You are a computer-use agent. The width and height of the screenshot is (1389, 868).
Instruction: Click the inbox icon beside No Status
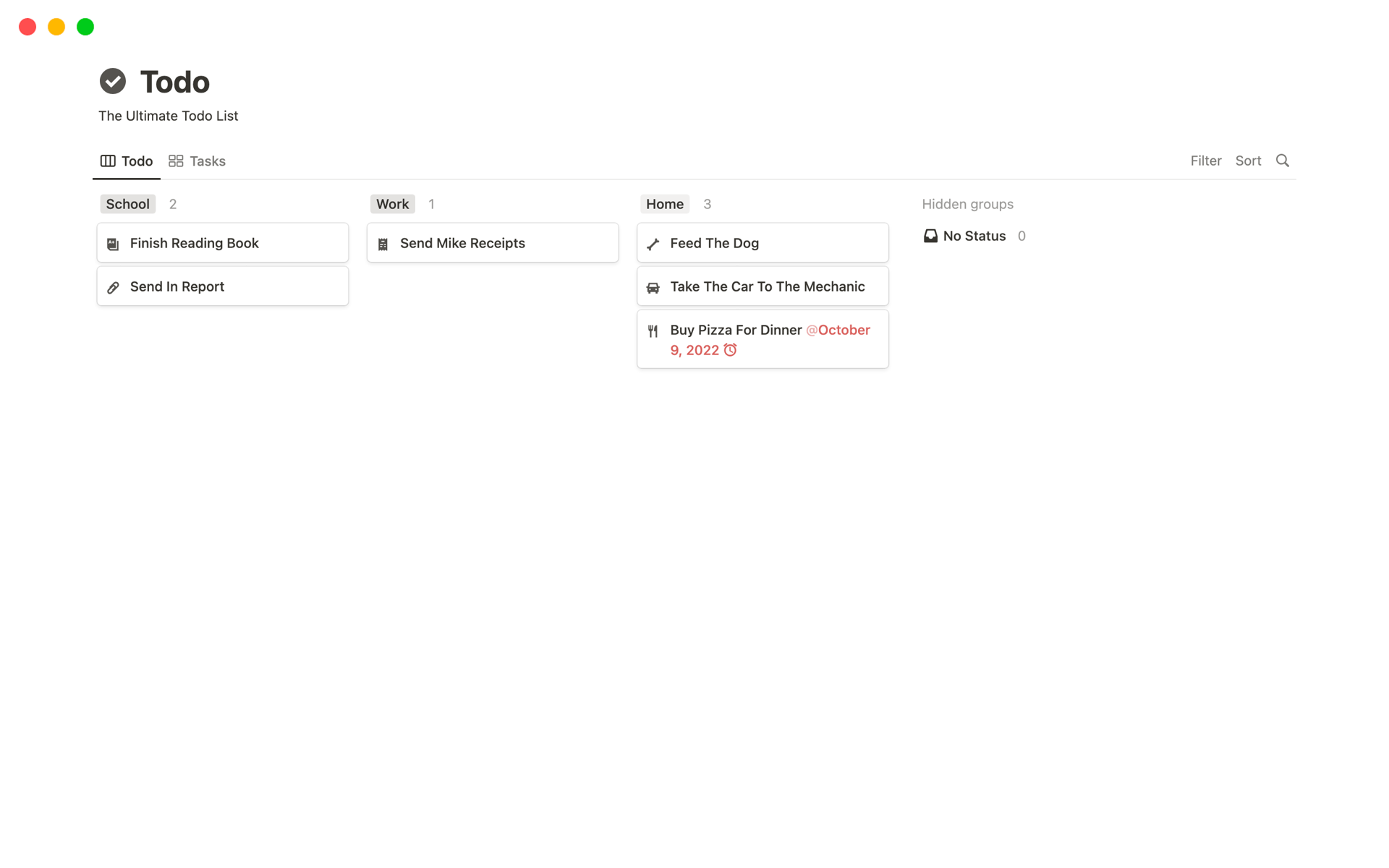point(930,235)
